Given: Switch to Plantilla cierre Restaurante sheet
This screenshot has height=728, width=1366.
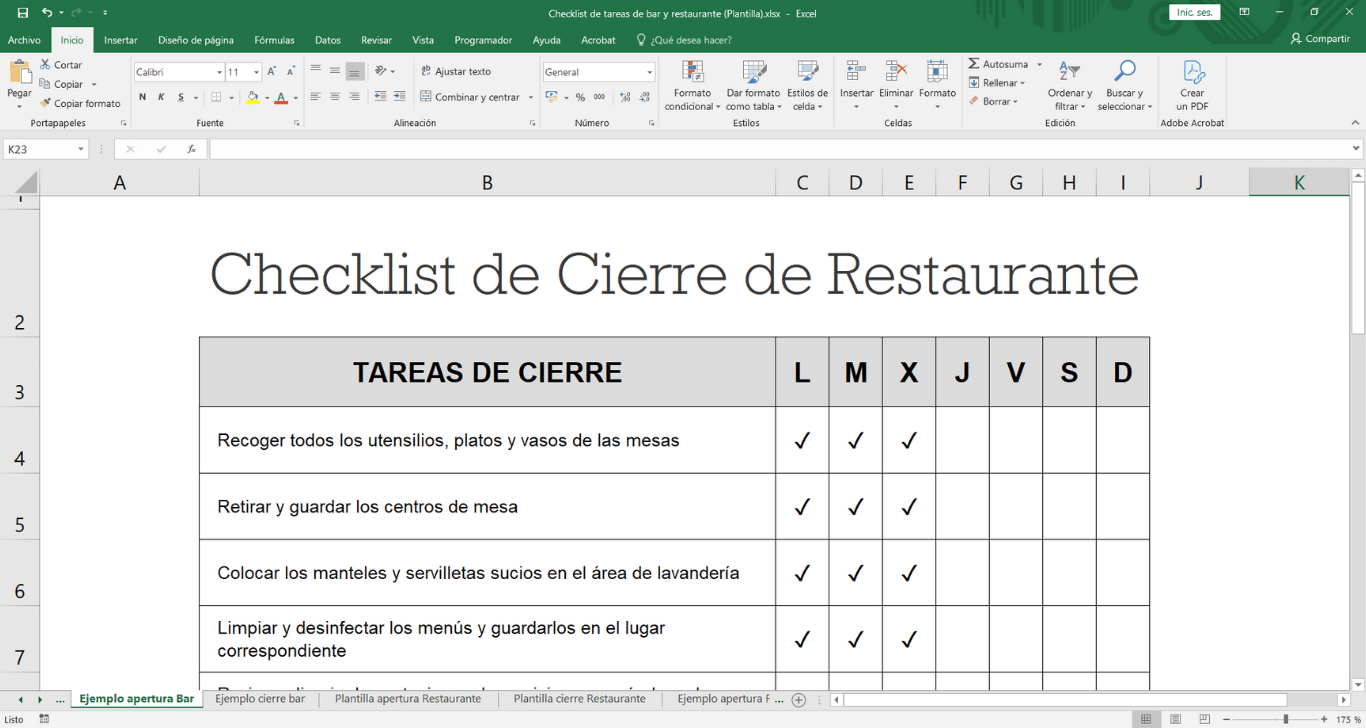Looking at the screenshot, I should (579, 699).
